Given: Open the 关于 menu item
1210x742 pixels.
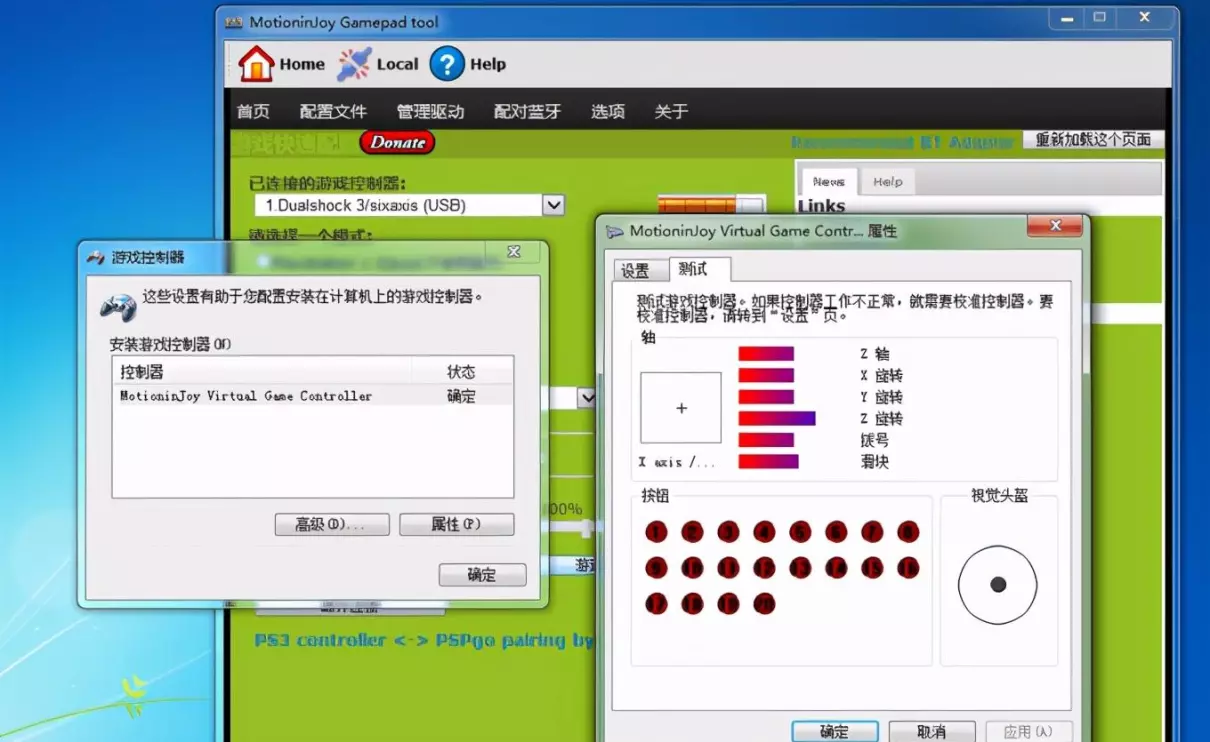Looking at the screenshot, I should click(x=671, y=111).
